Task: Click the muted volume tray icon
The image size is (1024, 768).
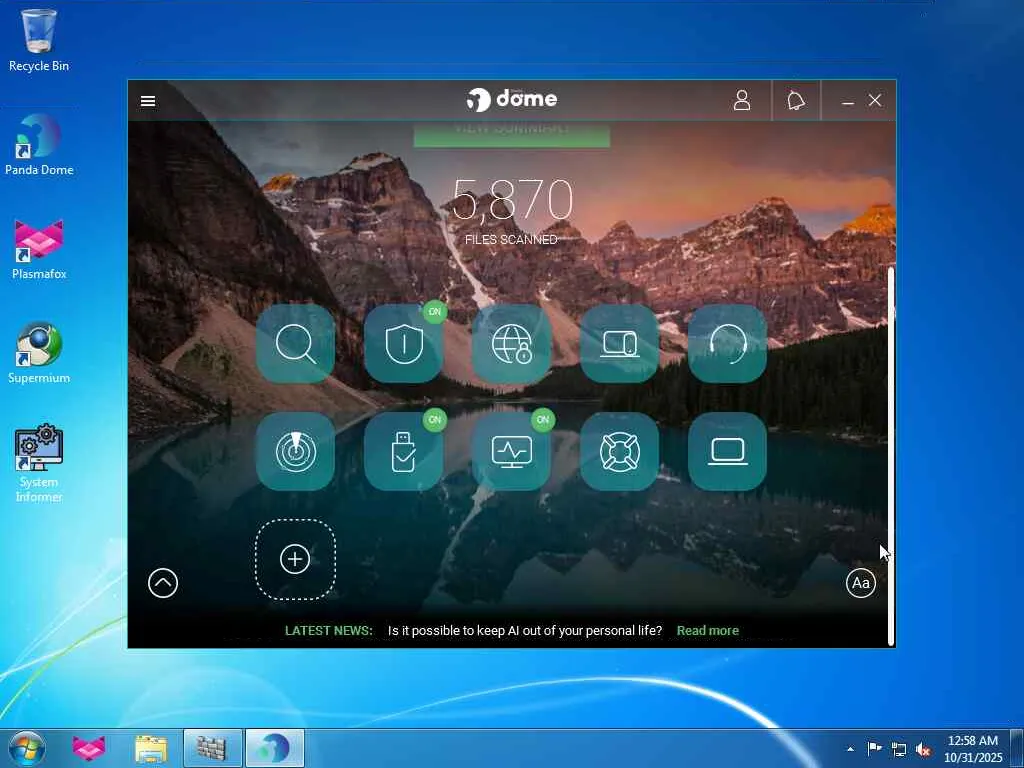Action: 923,749
